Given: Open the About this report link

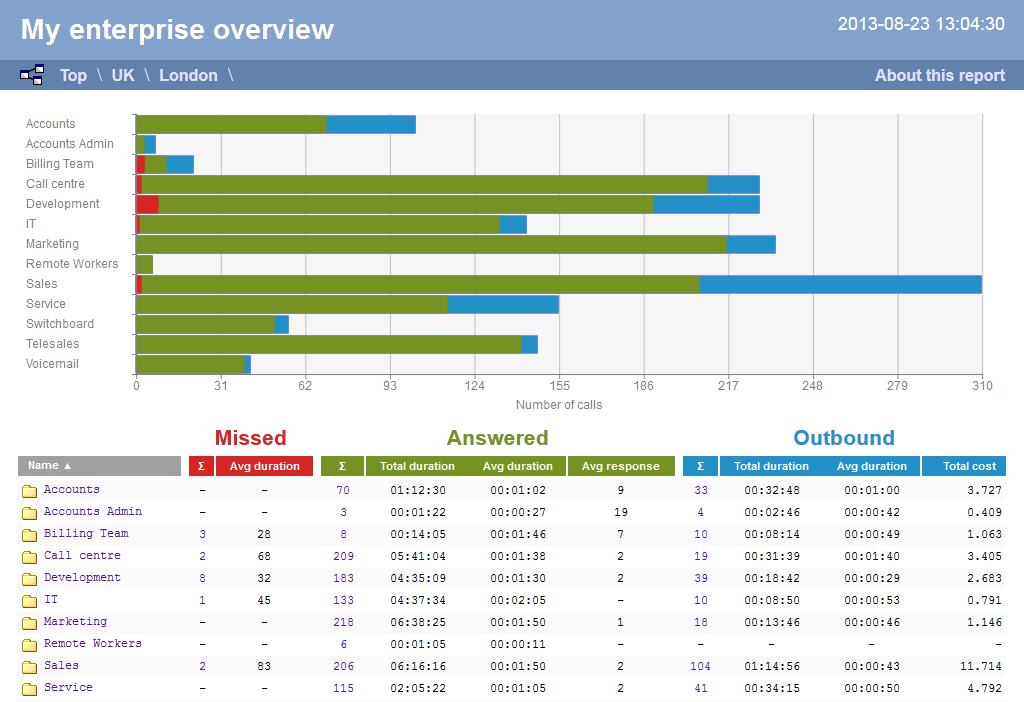Looking at the screenshot, I should pyautogui.click(x=939, y=75).
